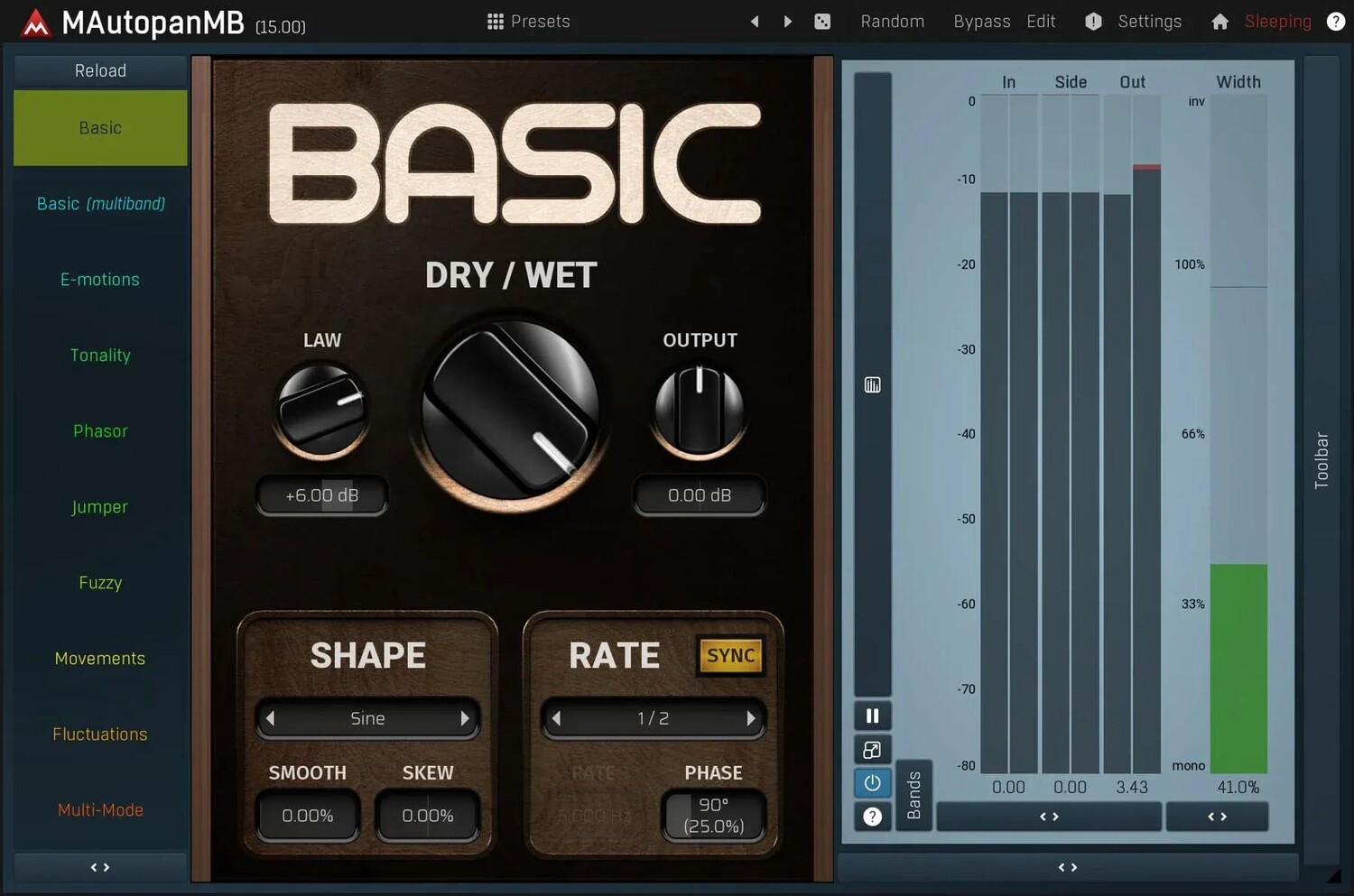Image resolution: width=1354 pixels, height=896 pixels.
Task: Click the LAW knob
Action: (321, 409)
